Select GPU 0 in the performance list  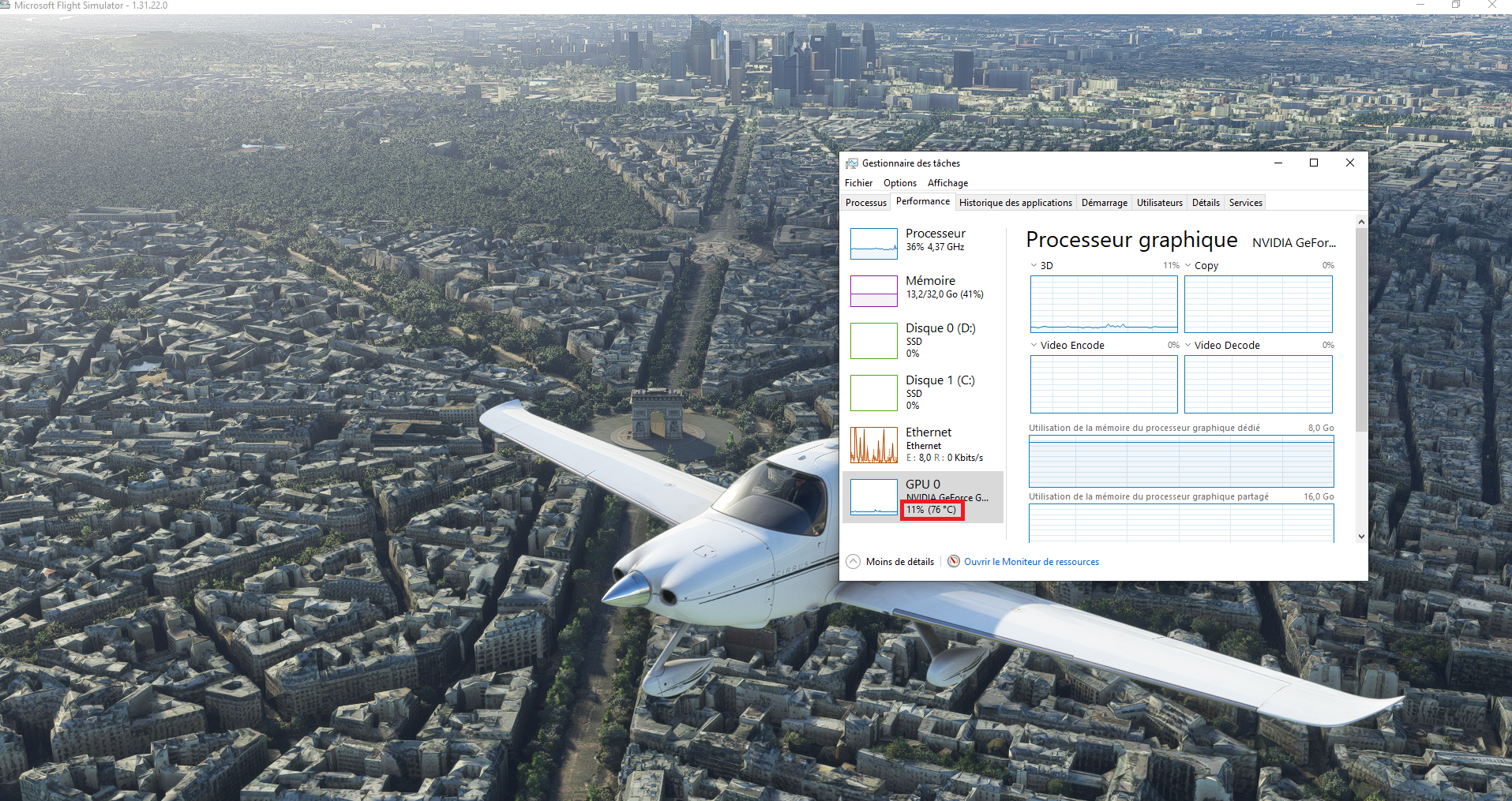pyautogui.click(x=923, y=497)
